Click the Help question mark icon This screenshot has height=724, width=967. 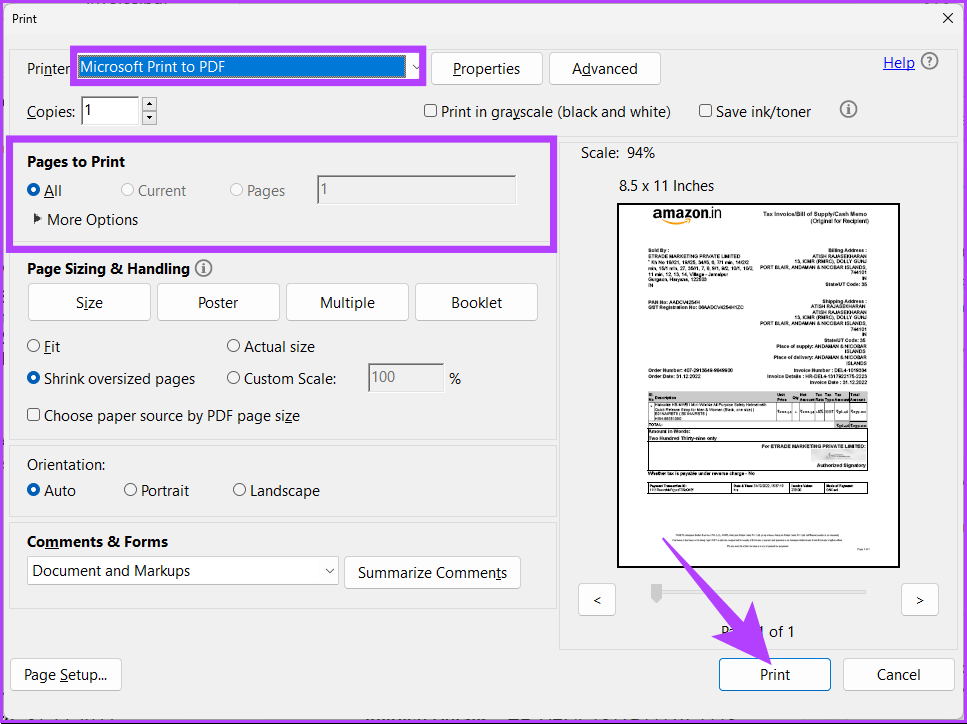click(x=929, y=62)
